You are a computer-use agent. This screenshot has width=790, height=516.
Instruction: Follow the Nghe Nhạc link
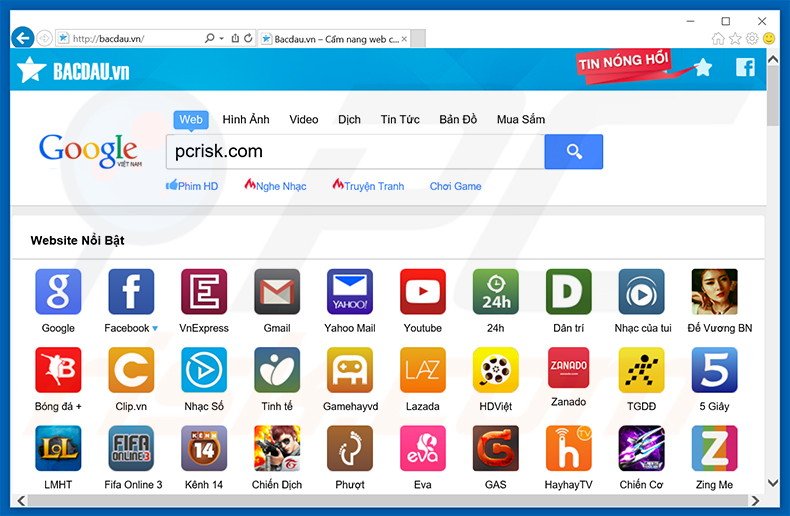tap(275, 186)
